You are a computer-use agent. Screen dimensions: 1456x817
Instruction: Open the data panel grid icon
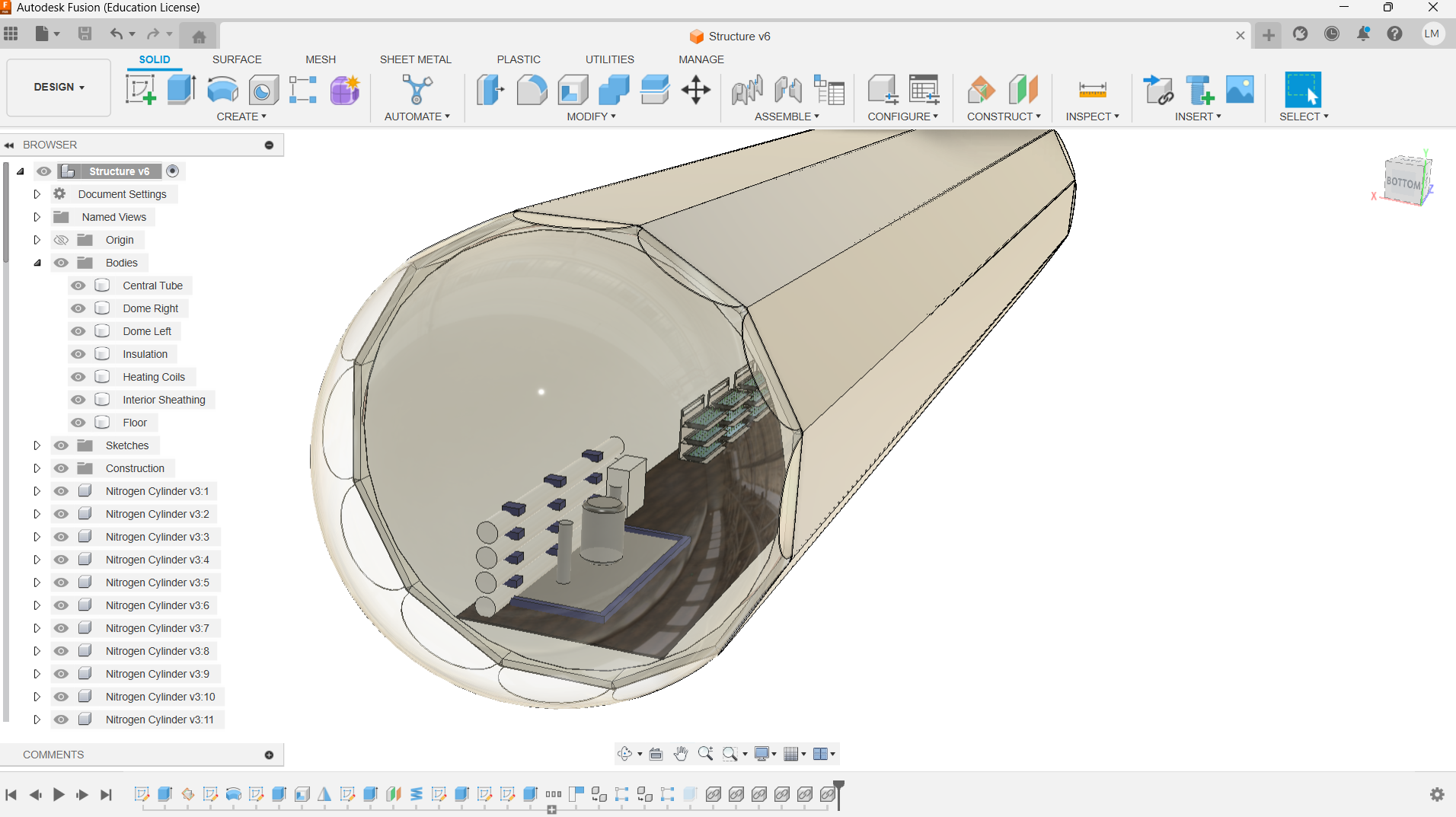[x=11, y=34]
